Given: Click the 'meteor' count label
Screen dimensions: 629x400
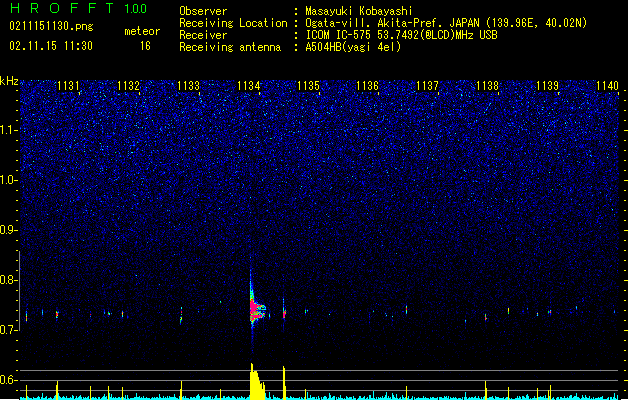Looking at the screenshot, I should [x=142, y=31].
